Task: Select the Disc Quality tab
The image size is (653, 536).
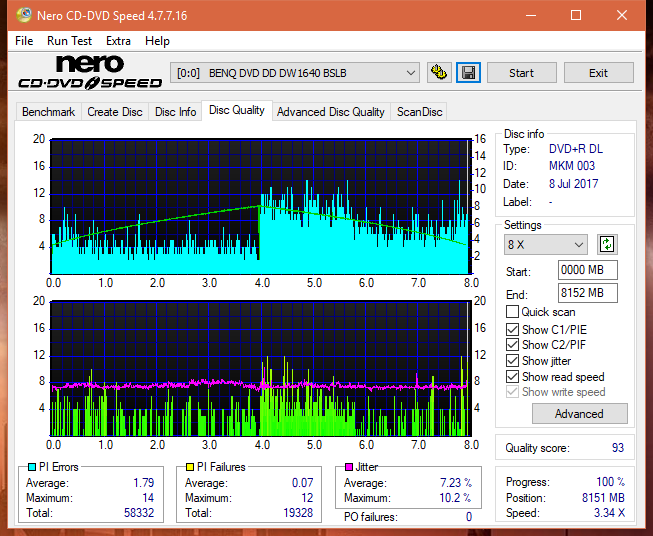Action: pyautogui.click(x=237, y=110)
